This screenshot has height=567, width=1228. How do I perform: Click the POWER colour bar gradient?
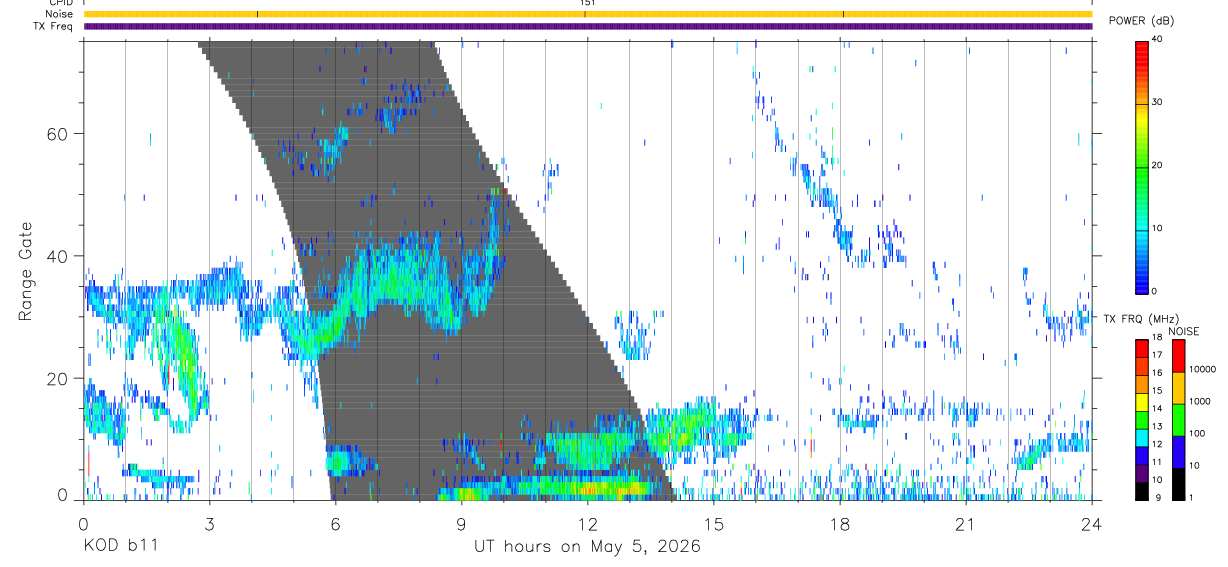click(1141, 166)
